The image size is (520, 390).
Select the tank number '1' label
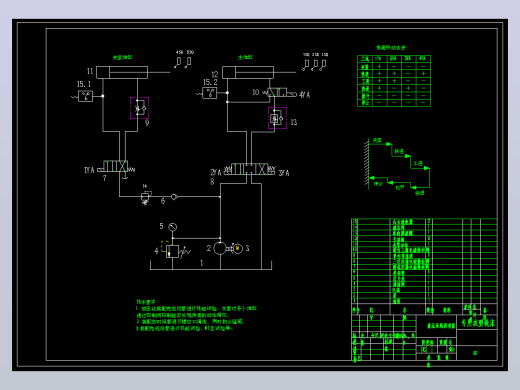201,263
